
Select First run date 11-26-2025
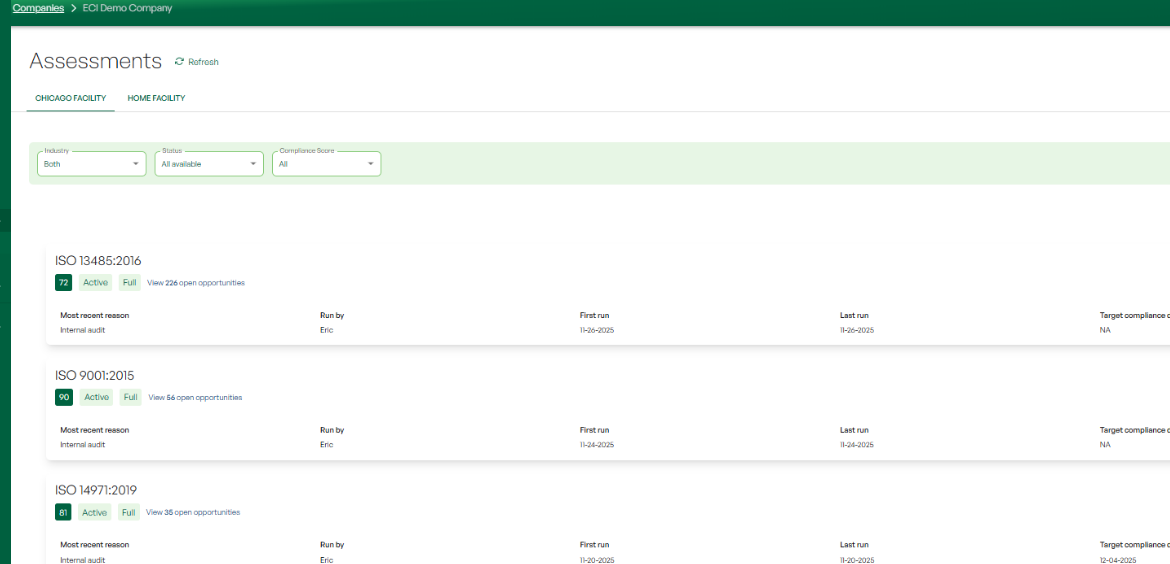[x=597, y=330]
